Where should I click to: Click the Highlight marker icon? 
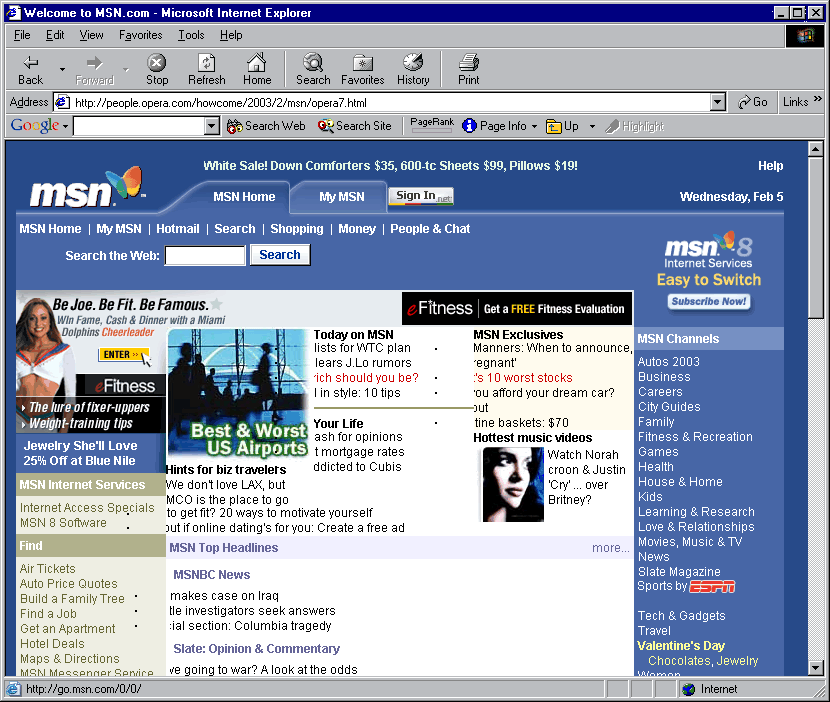point(612,127)
